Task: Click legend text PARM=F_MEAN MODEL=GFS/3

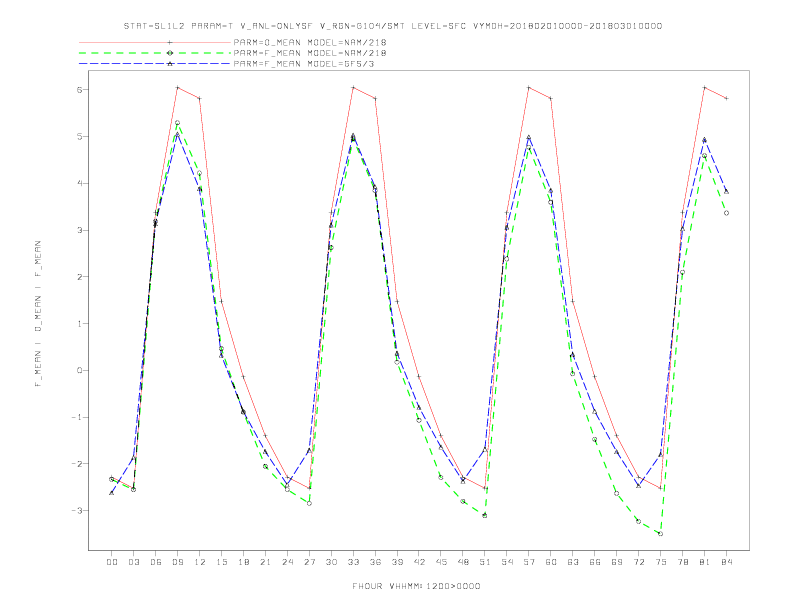Action: coord(304,64)
